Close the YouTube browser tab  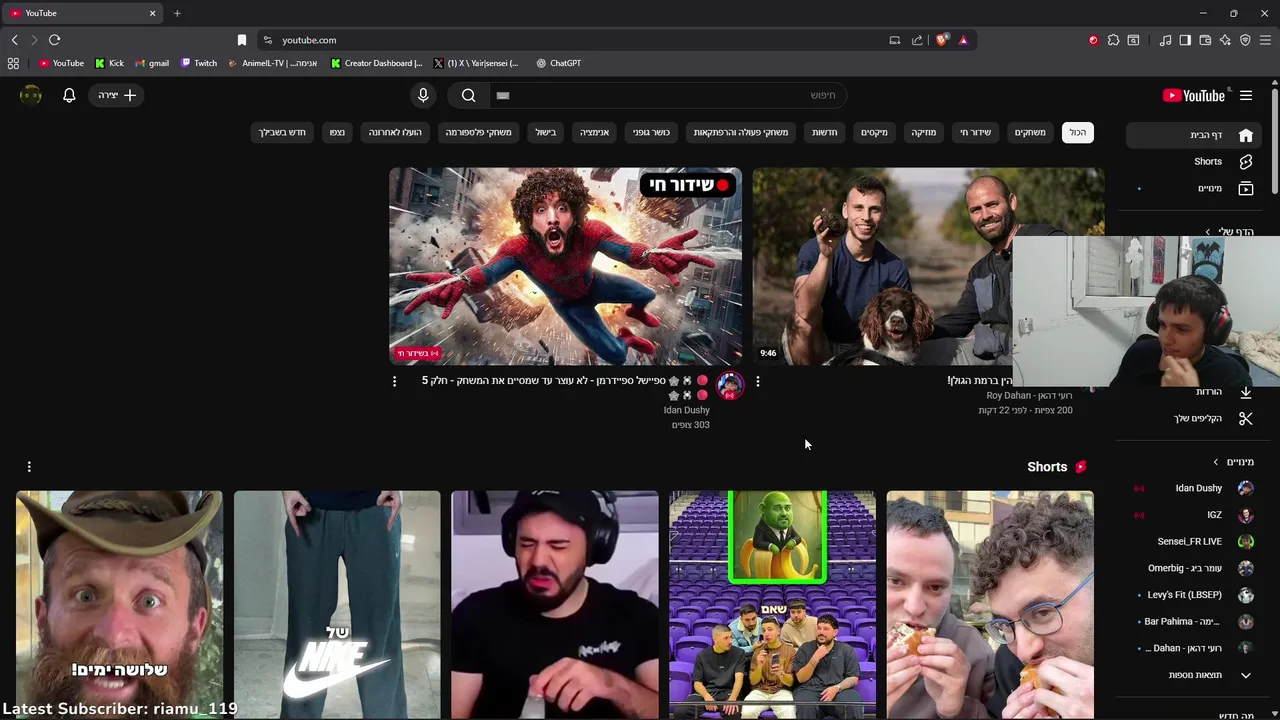pyautogui.click(x=152, y=13)
